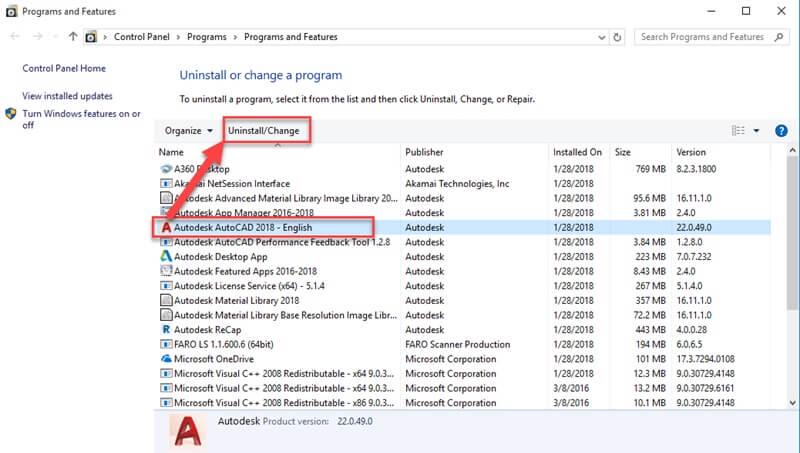Viewport: 800px width, 453px height.
Task: Click the A360 Desktop icon
Action: (x=166, y=169)
